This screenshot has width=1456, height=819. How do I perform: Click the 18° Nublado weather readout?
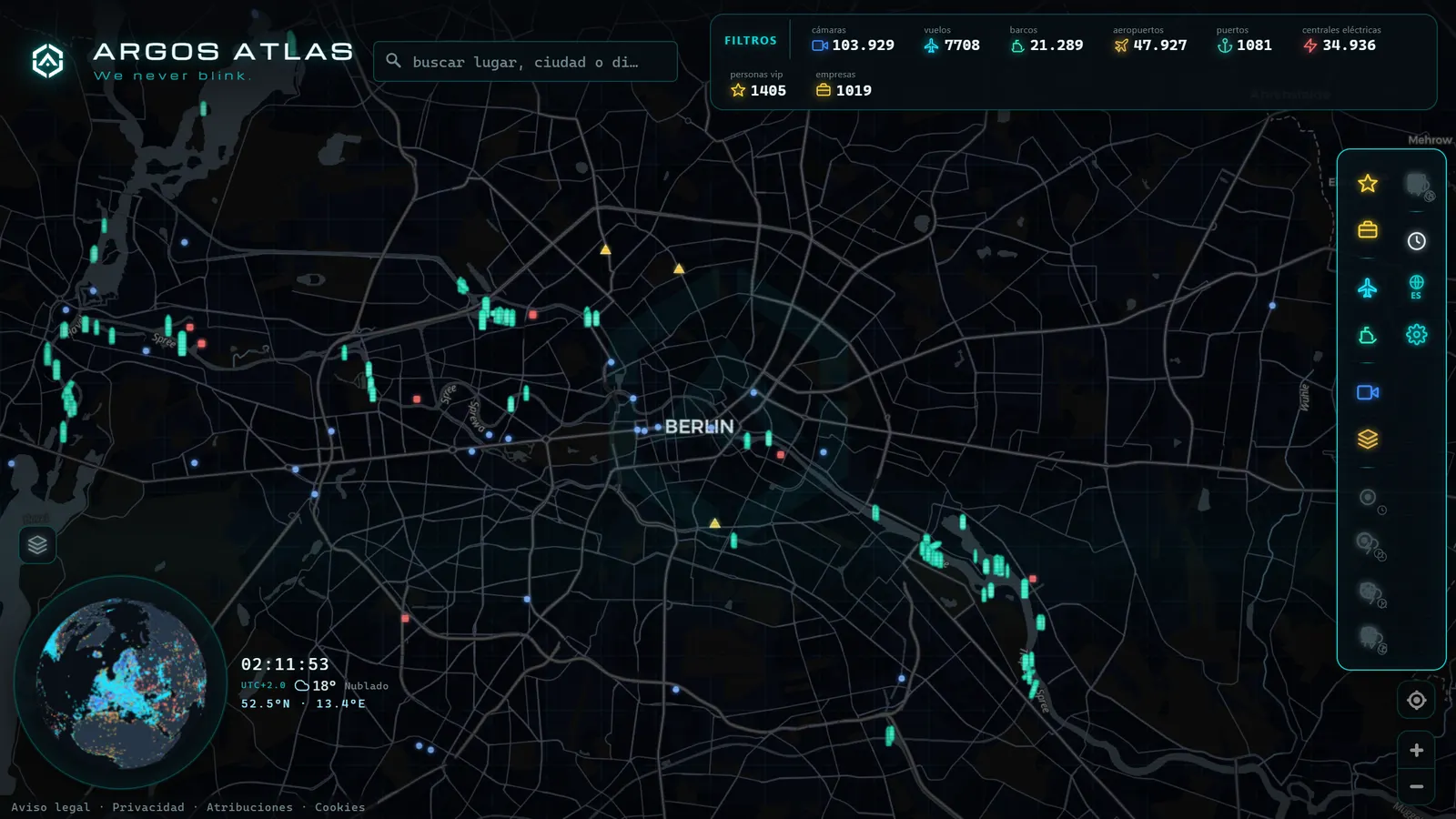point(342,685)
